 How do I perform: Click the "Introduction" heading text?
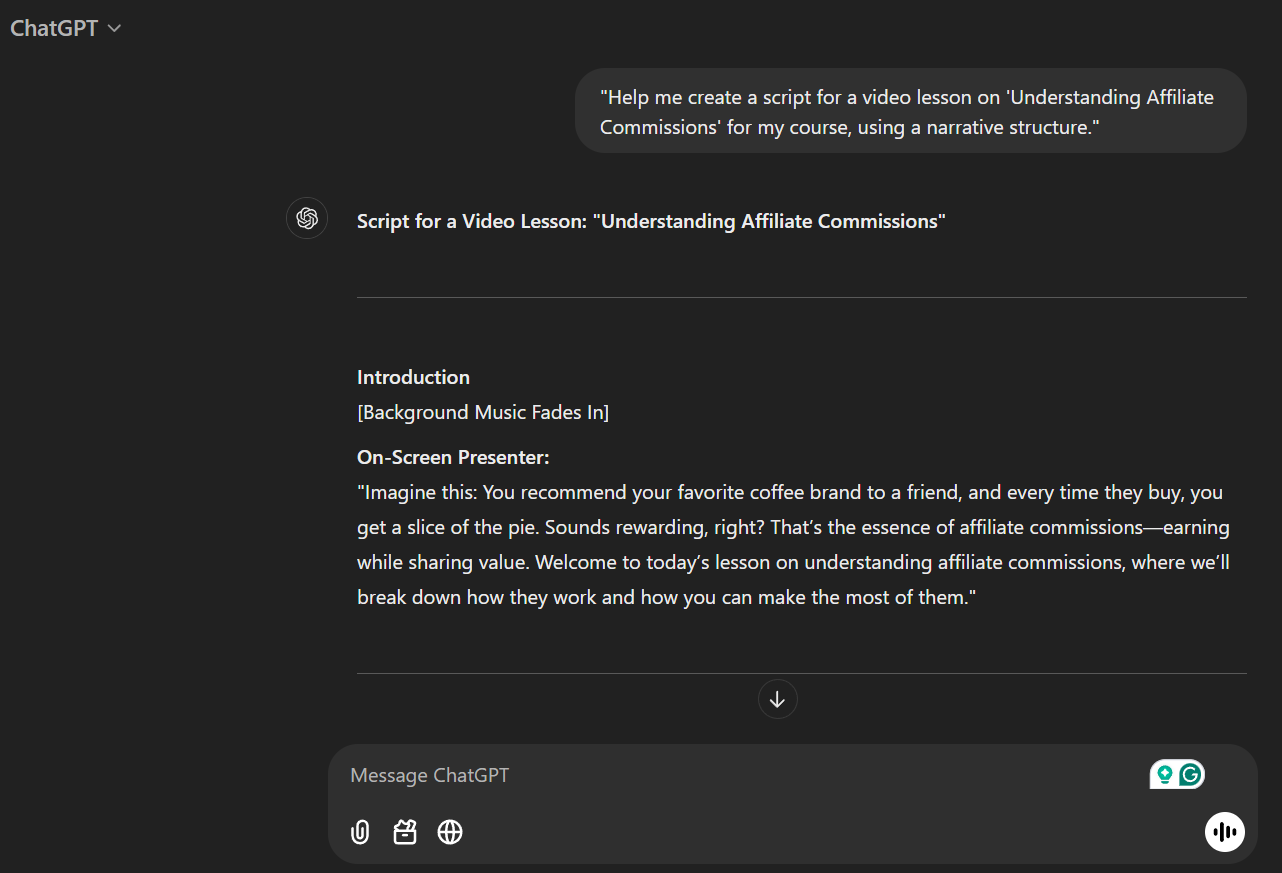click(413, 377)
